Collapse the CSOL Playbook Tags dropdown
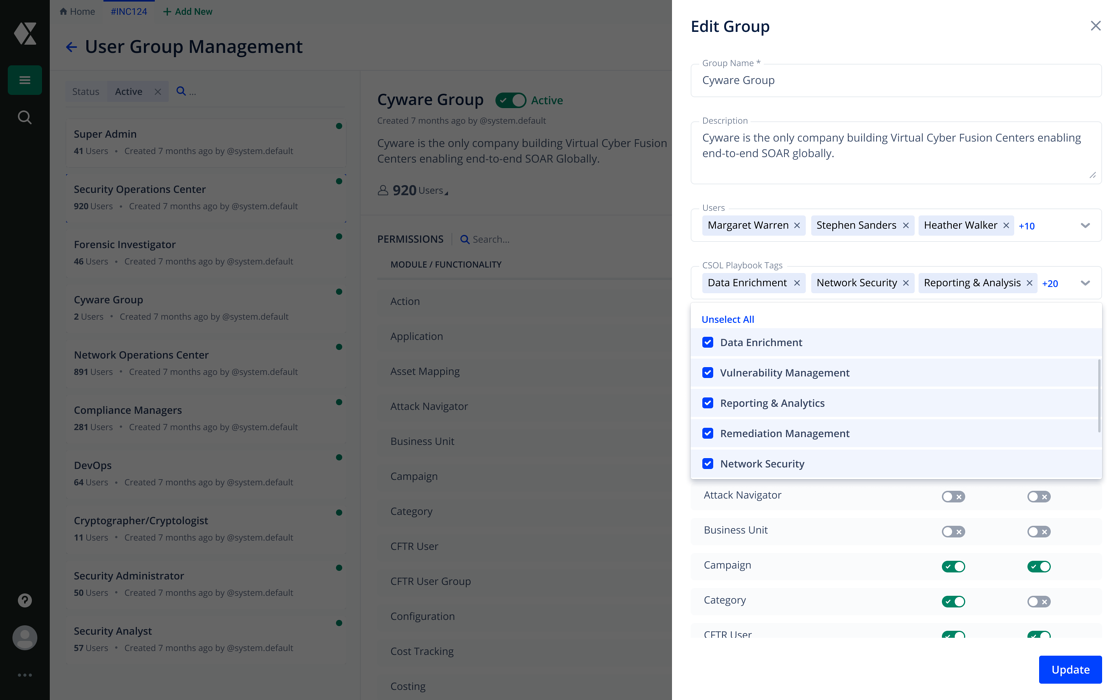 click(x=1085, y=283)
